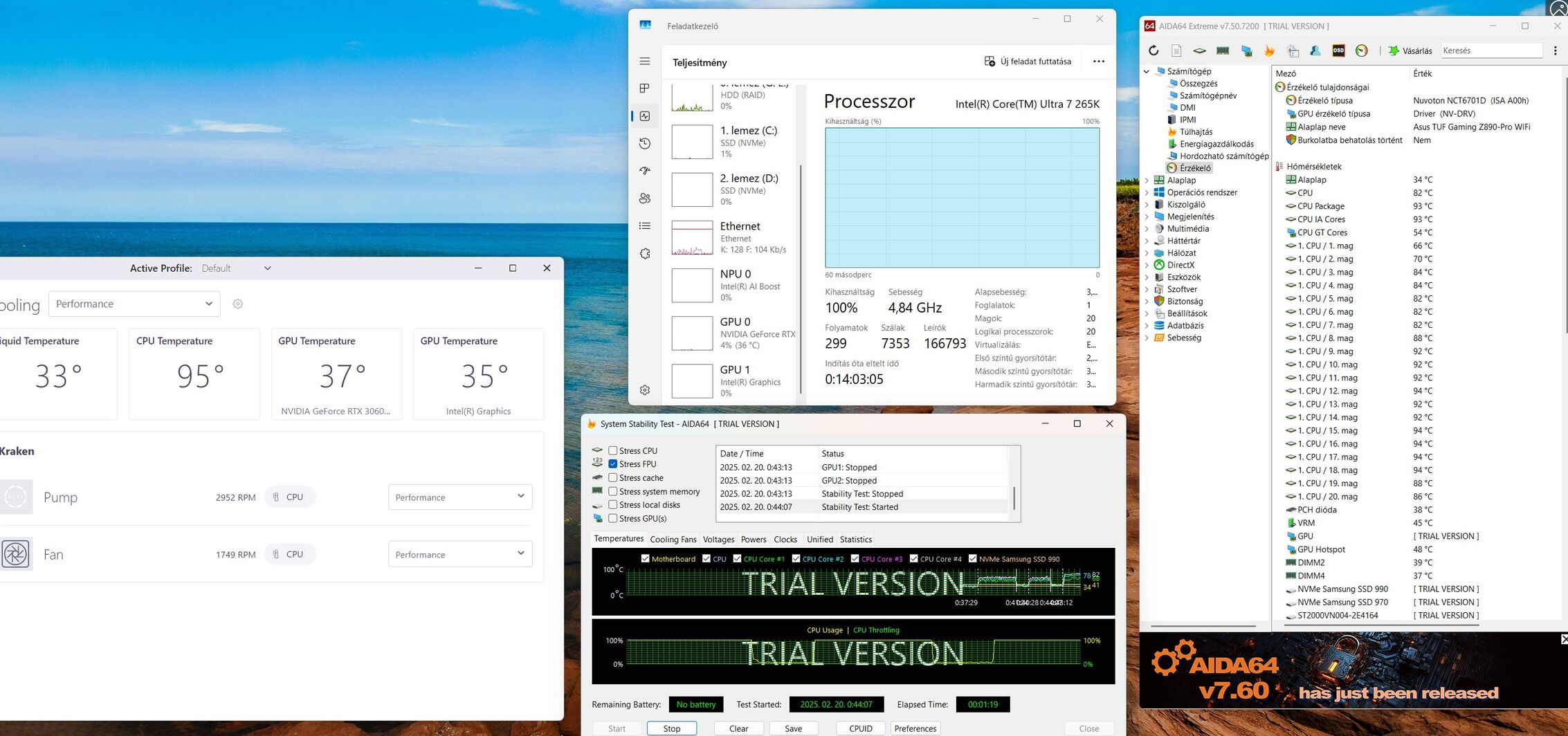1568x736 pixels.
Task: Click the Kraken Fan icon
Action: [x=15, y=554]
